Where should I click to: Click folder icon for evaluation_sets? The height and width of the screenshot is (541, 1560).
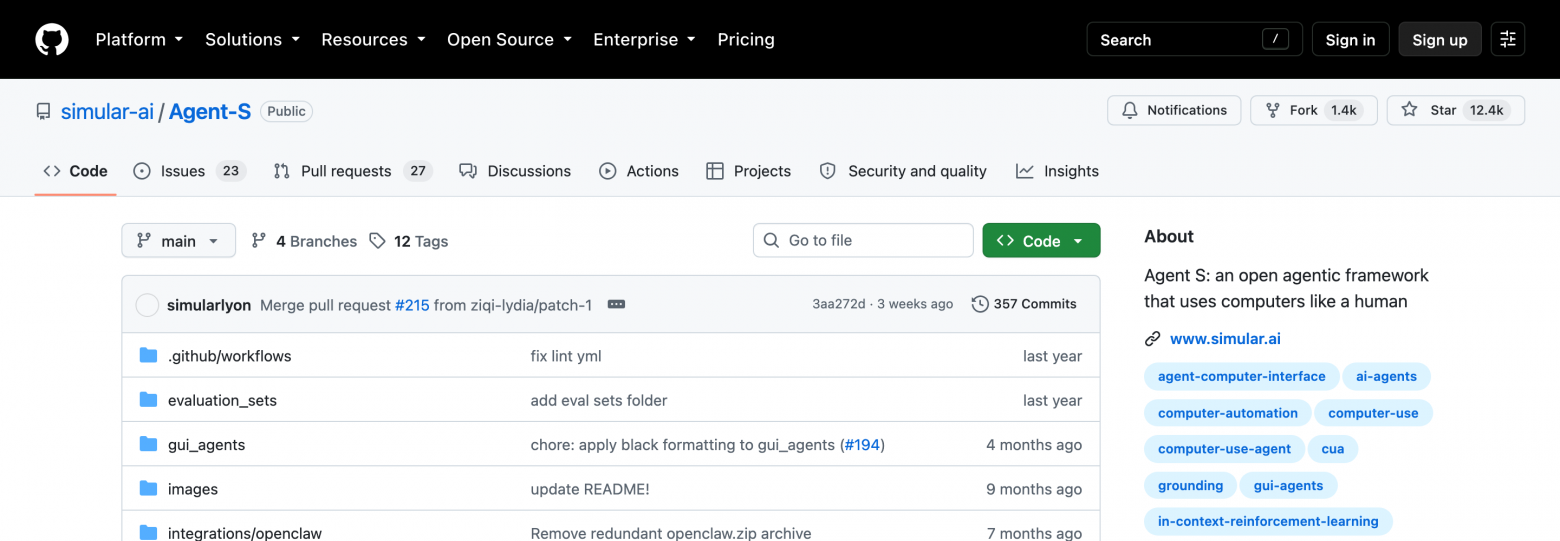pyautogui.click(x=149, y=400)
